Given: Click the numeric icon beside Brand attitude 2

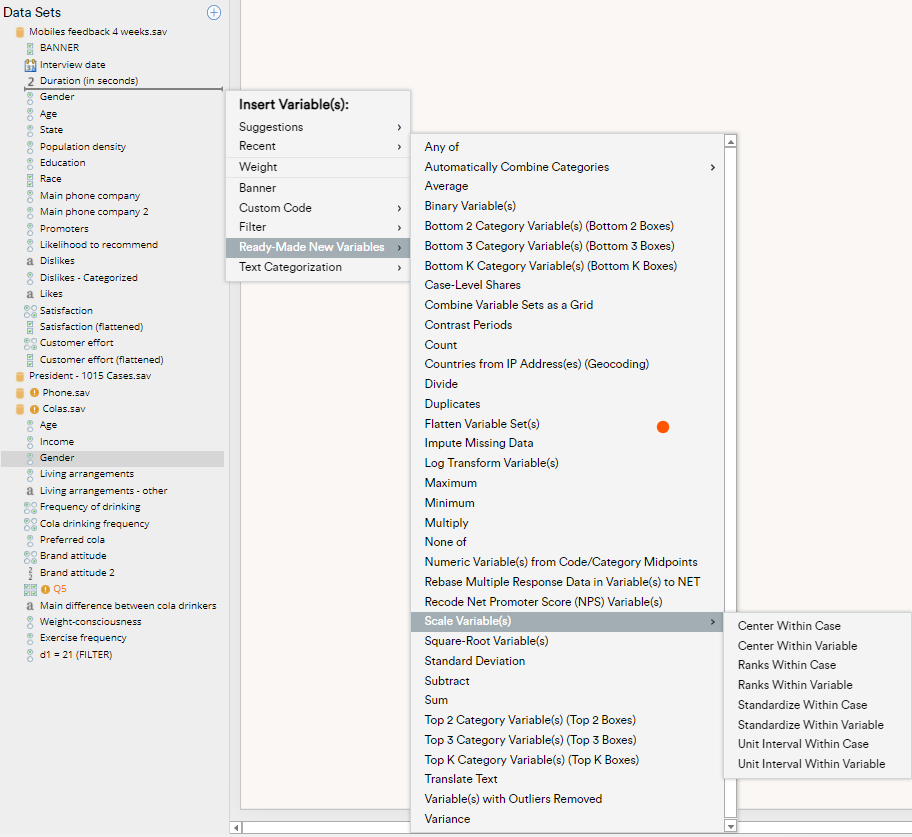Looking at the screenshot, I should pos(30,573).
